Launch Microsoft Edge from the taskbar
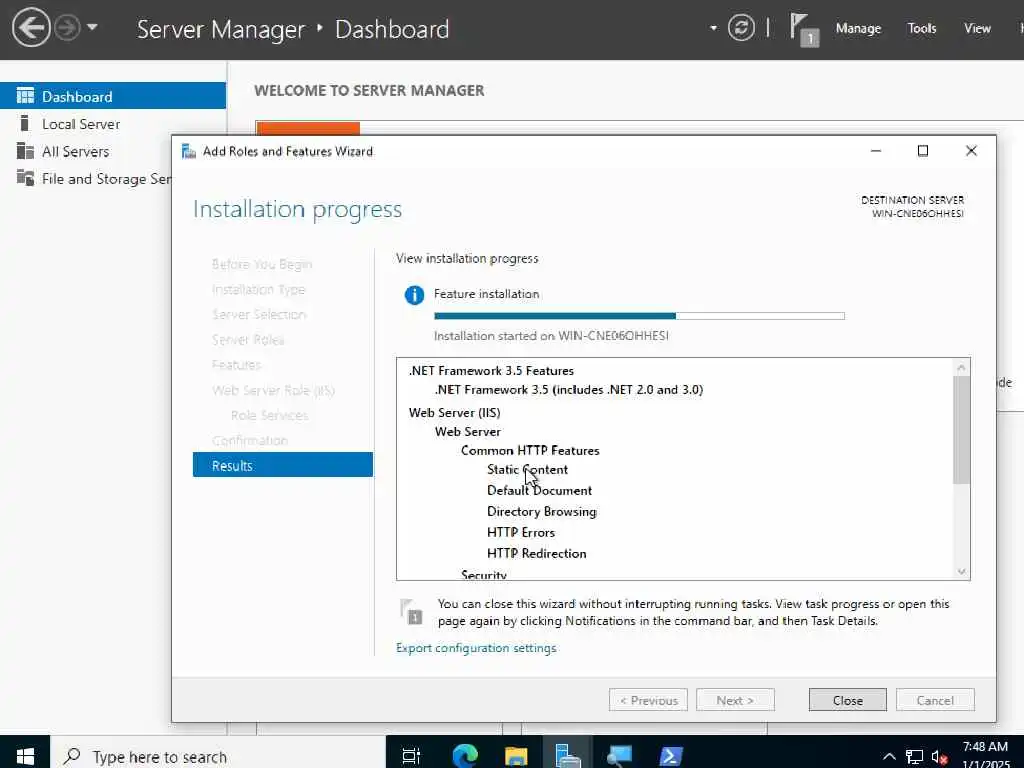The image size is (1024, 768). pos(464,756)
